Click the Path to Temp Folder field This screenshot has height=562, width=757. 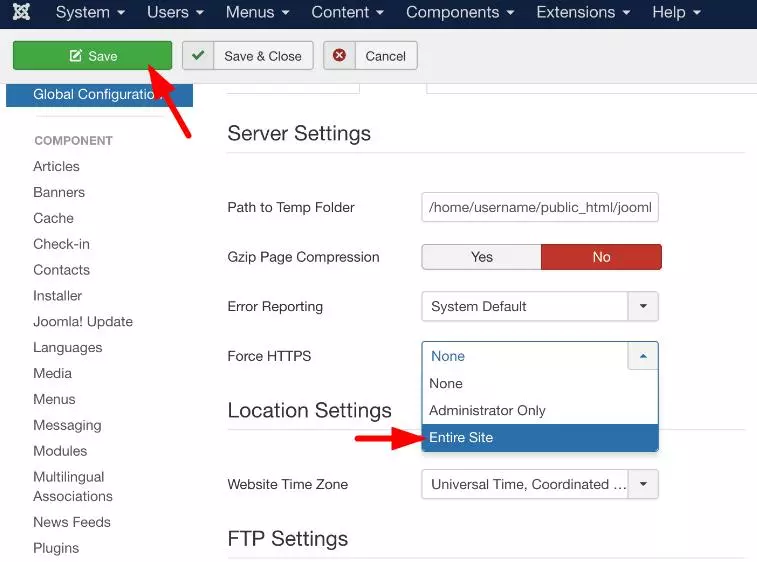click(x=540, y=207)
